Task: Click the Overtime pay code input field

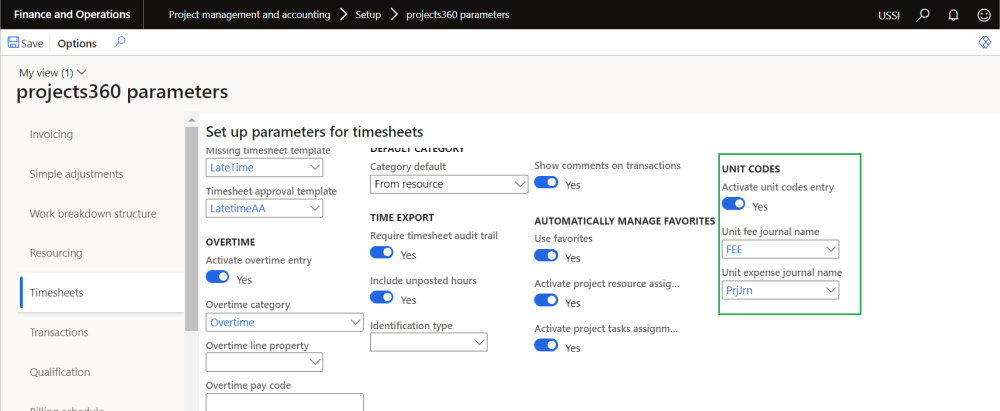Action: (x=283, y=402)
